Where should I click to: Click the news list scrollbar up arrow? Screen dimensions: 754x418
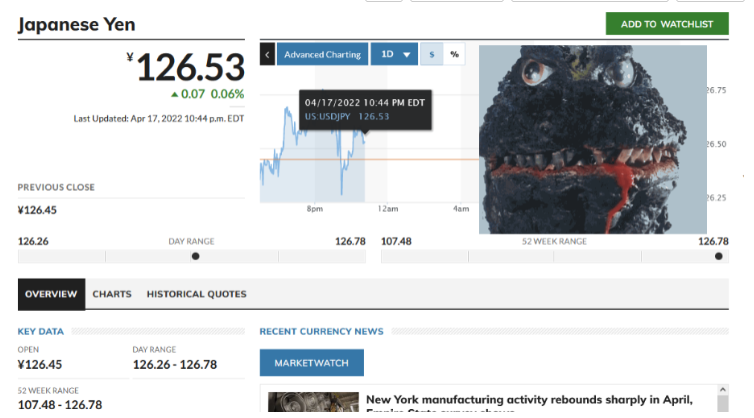click(722, 390)
